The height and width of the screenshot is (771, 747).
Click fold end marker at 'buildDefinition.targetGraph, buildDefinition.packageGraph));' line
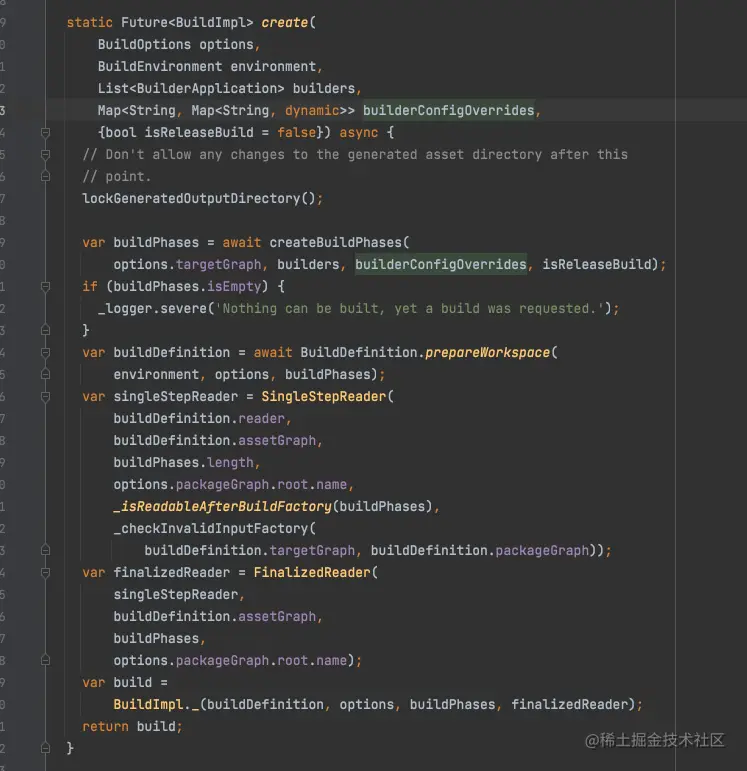(45, 550)
